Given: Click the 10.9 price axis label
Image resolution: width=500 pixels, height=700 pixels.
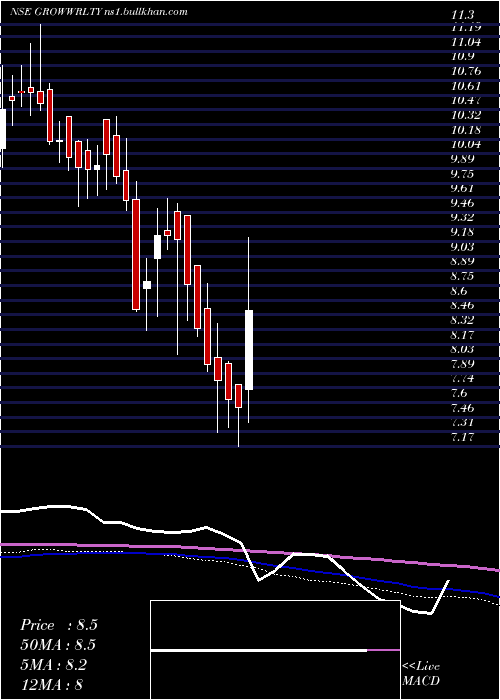Looking at the screenshot, I should pyautogui.click(x=462, y=57).
